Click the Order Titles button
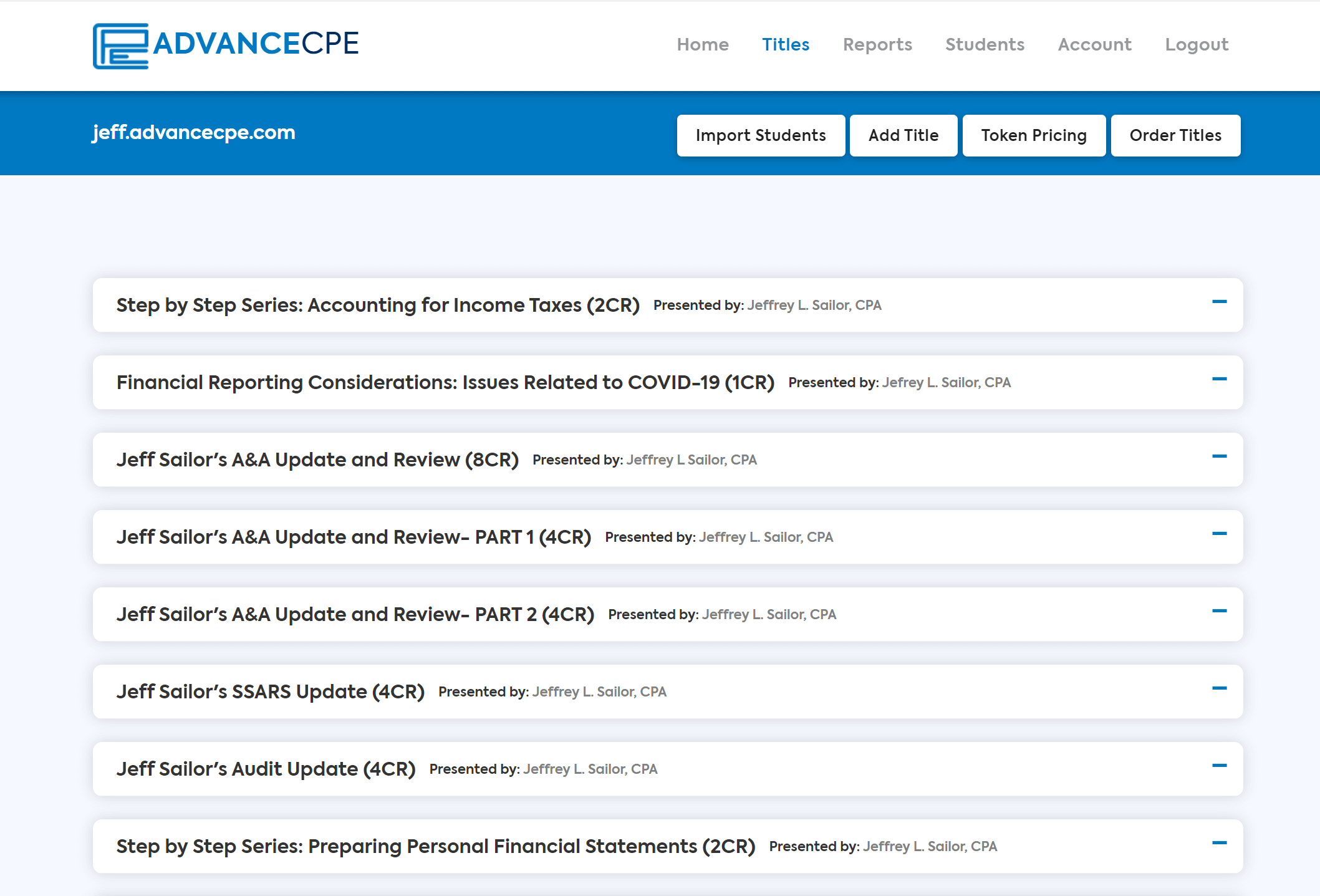This screenshot has height=896, width=1320. 1175,135
